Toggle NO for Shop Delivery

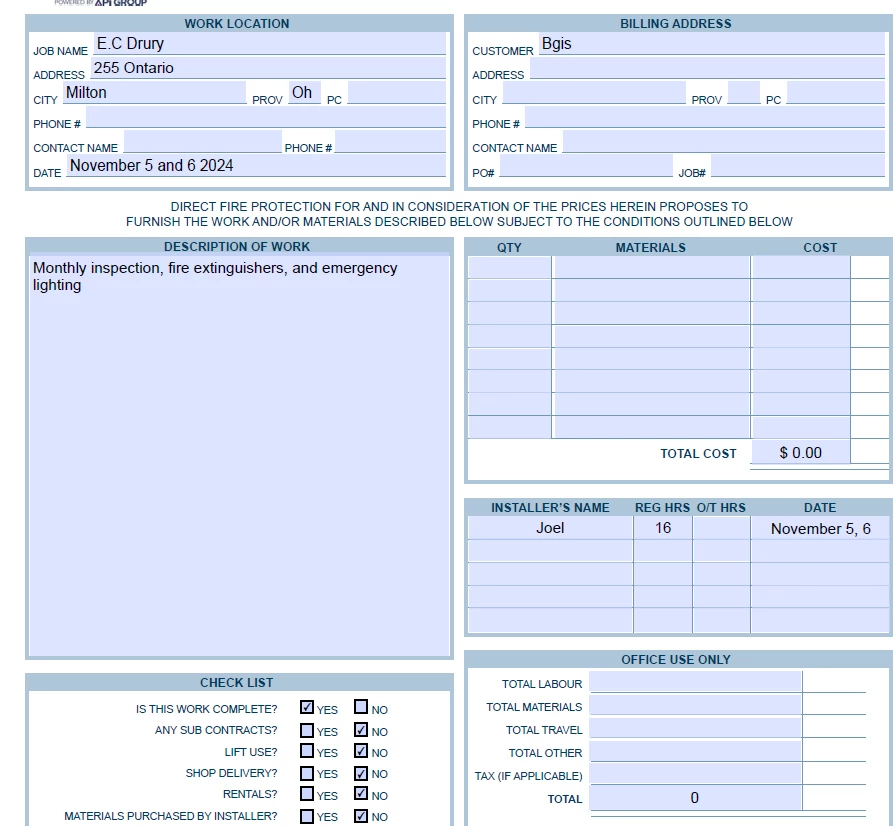[361, 773]
